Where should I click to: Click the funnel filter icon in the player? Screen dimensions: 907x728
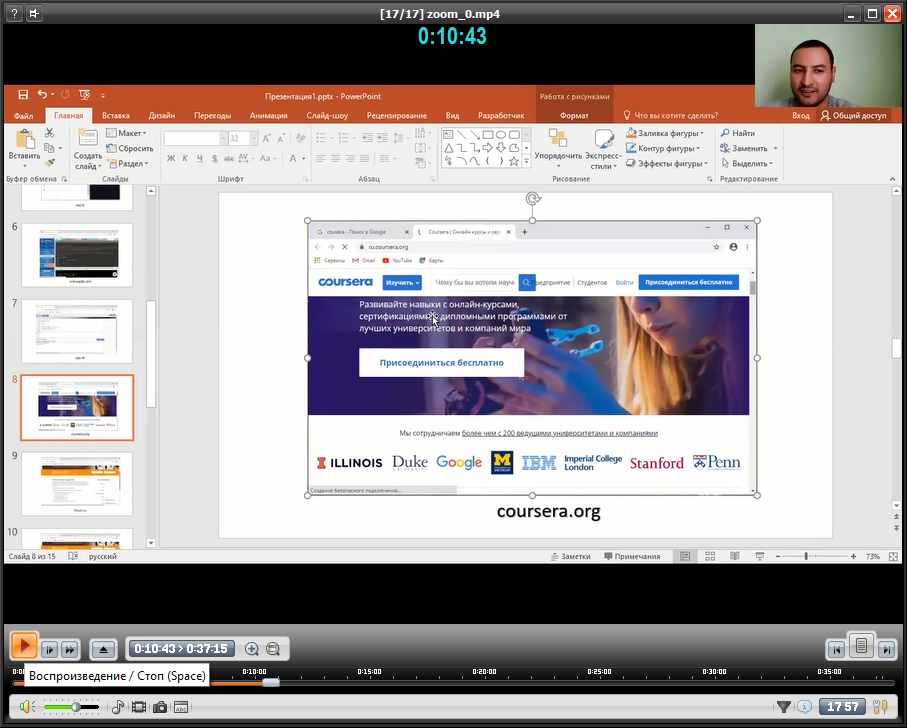[x=783, y=707]
